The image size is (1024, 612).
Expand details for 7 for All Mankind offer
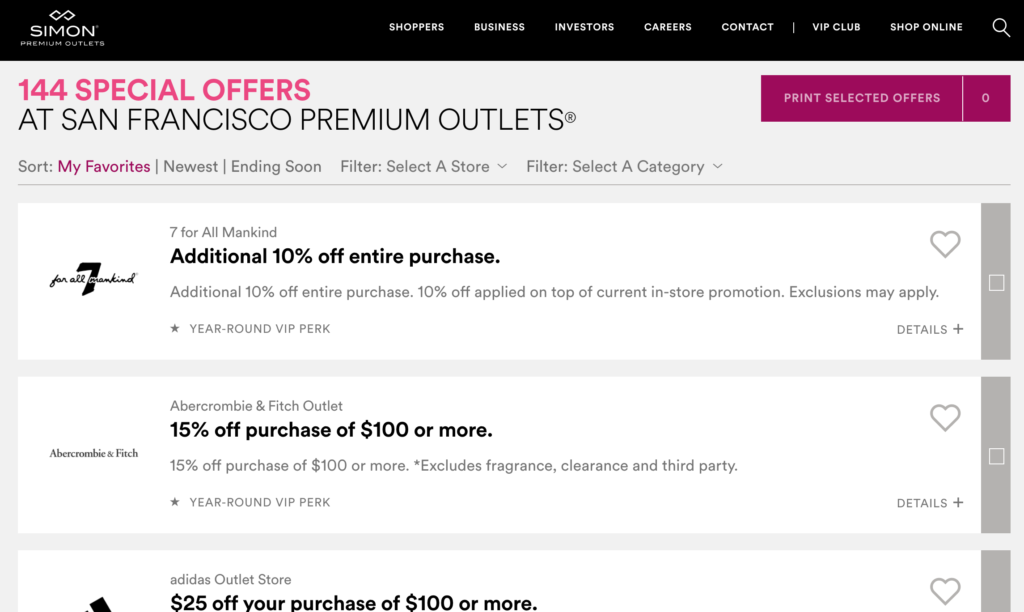pos(930,329)
